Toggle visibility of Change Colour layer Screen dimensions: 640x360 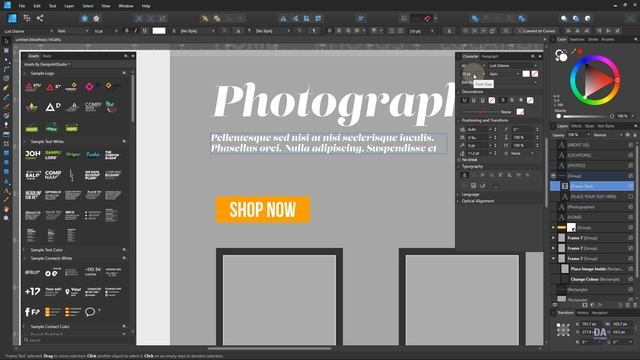[631, 279]
